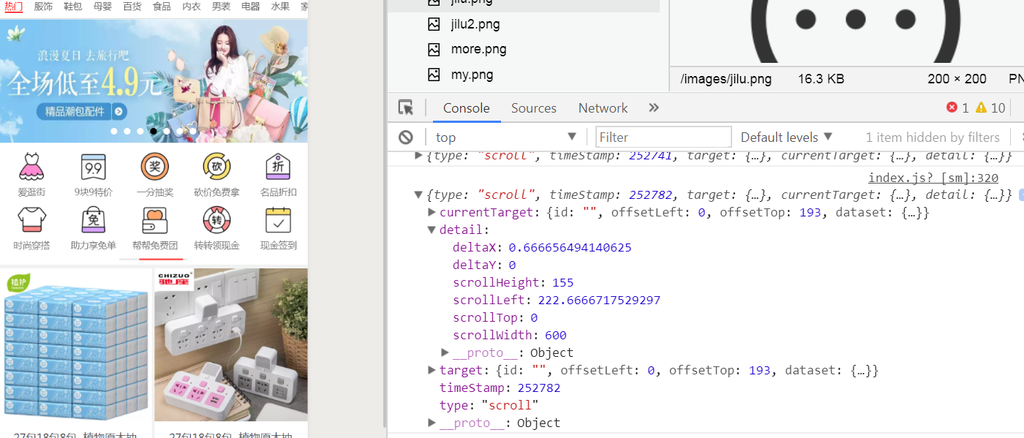Select the 内衣 category tab
Image resolution: width=1024 pixels, height=438 pixels.
click(191, 7)
